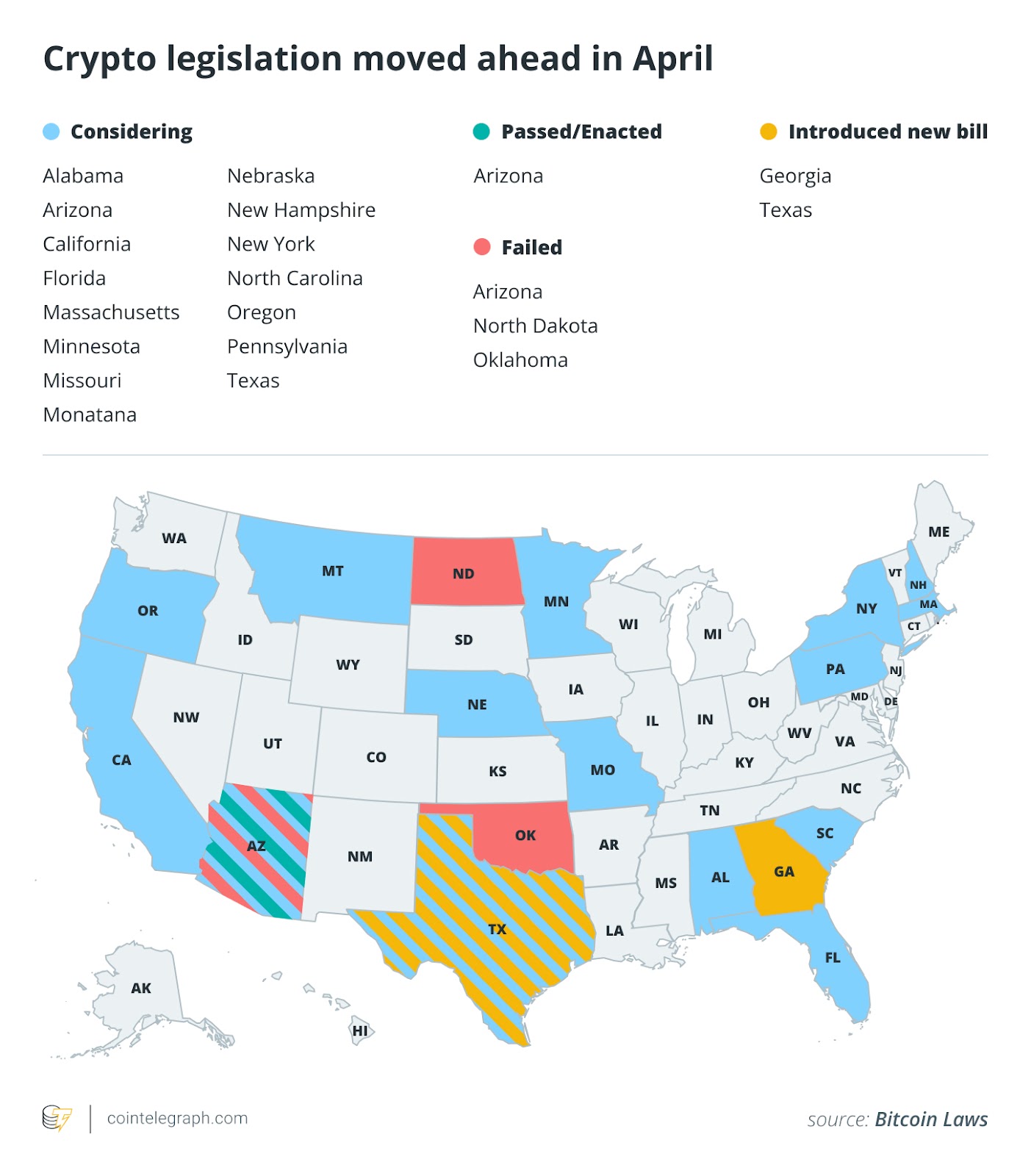Select Montana state on the map
Viewport: 1031px width, 1176px height.
[332, 571]
